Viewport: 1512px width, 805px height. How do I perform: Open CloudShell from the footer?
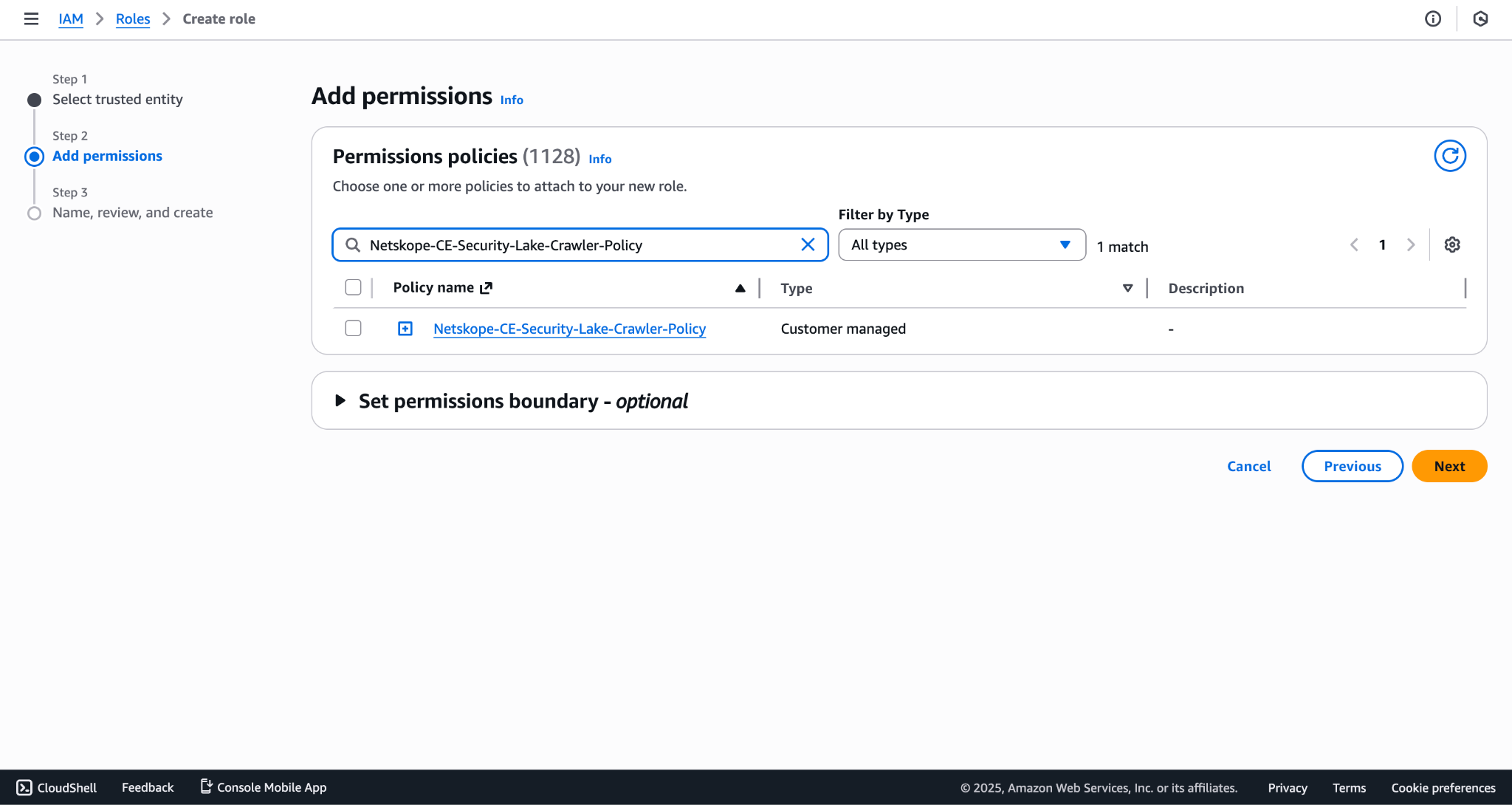click(x=56, y=787)
